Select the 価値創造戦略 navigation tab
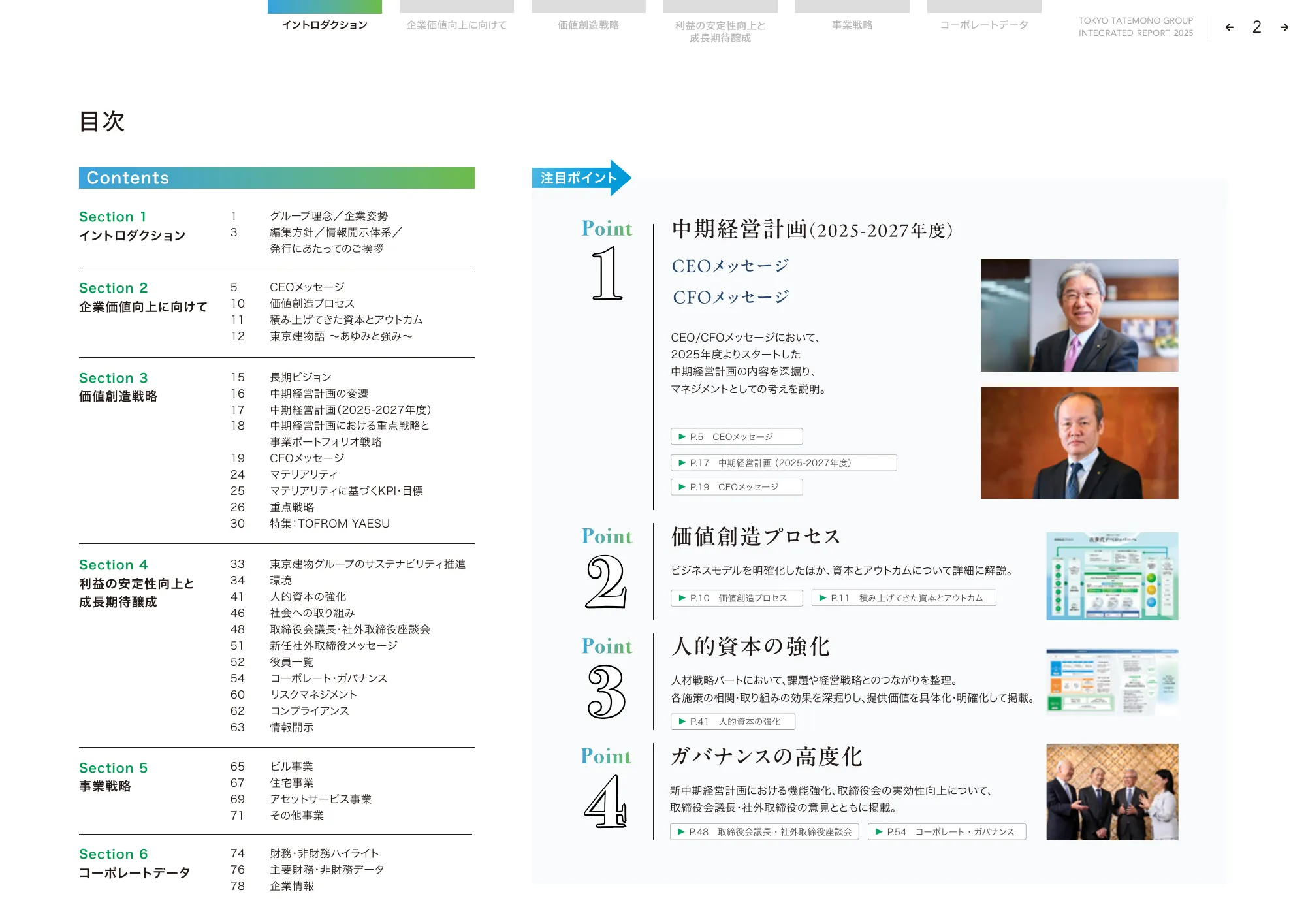1306x924 pixels. tap(588, 25)
